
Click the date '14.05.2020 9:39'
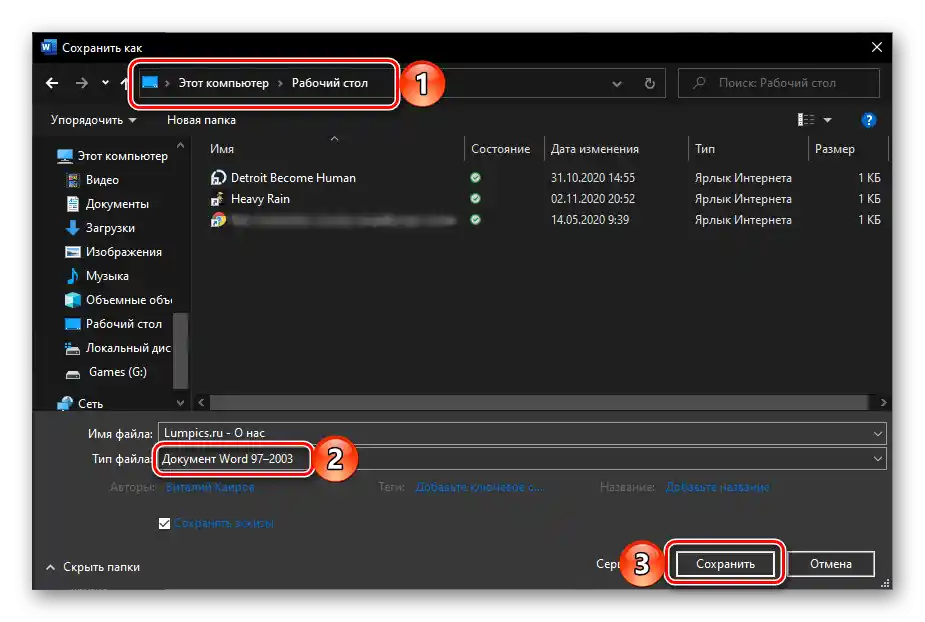(x=590, y=220)
